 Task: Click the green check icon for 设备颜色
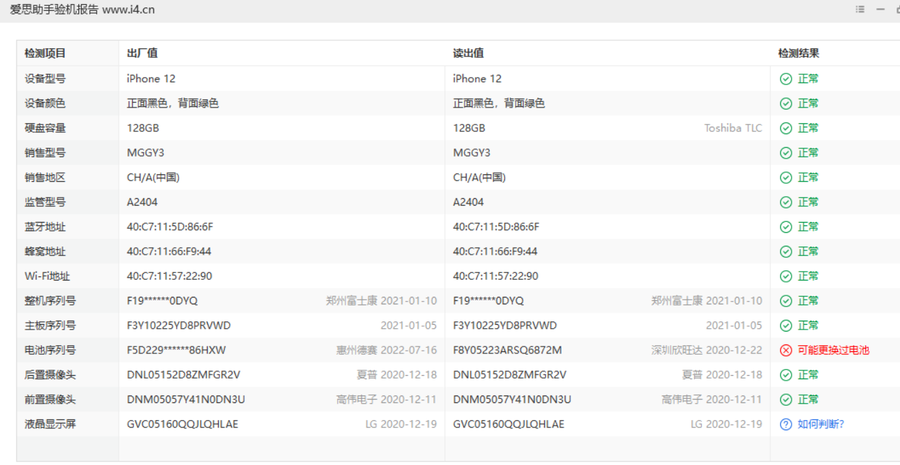point(786,103)
